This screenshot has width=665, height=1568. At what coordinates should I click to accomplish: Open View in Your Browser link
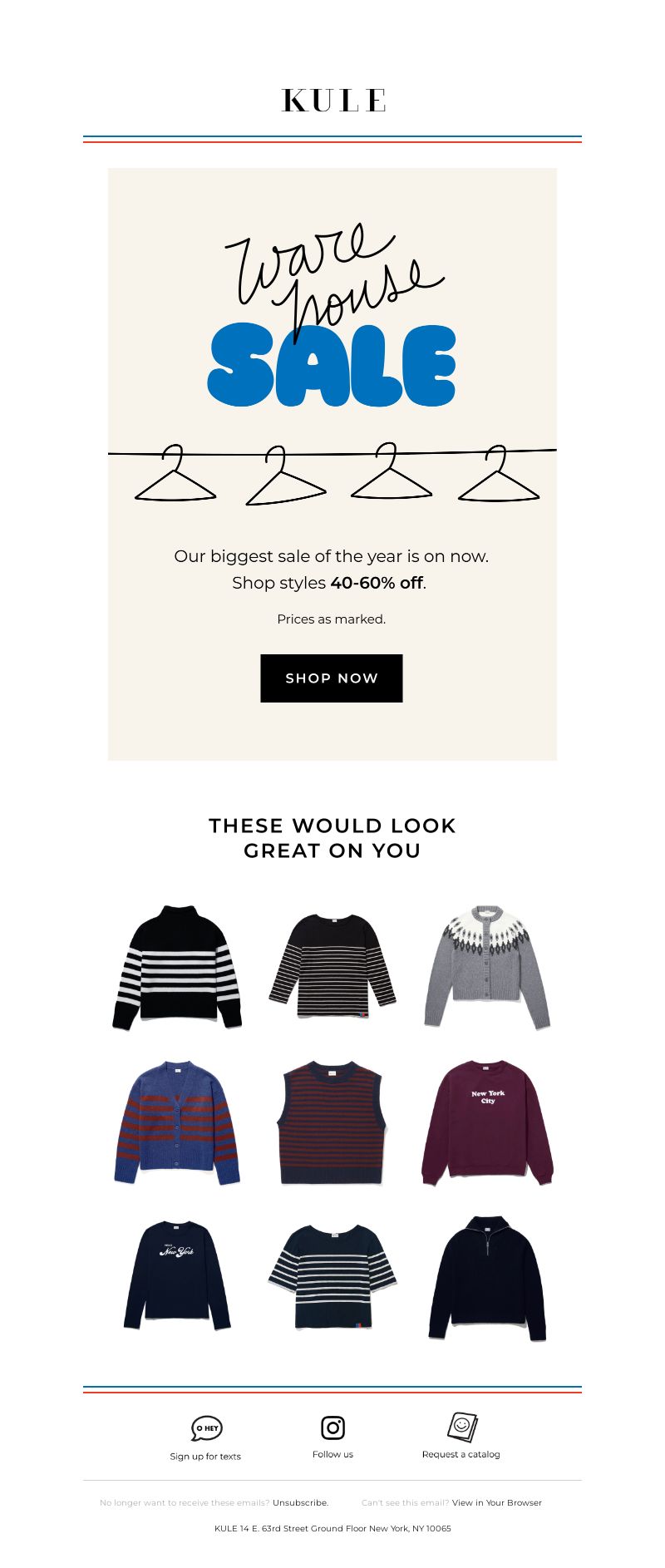pos(497,1502)
